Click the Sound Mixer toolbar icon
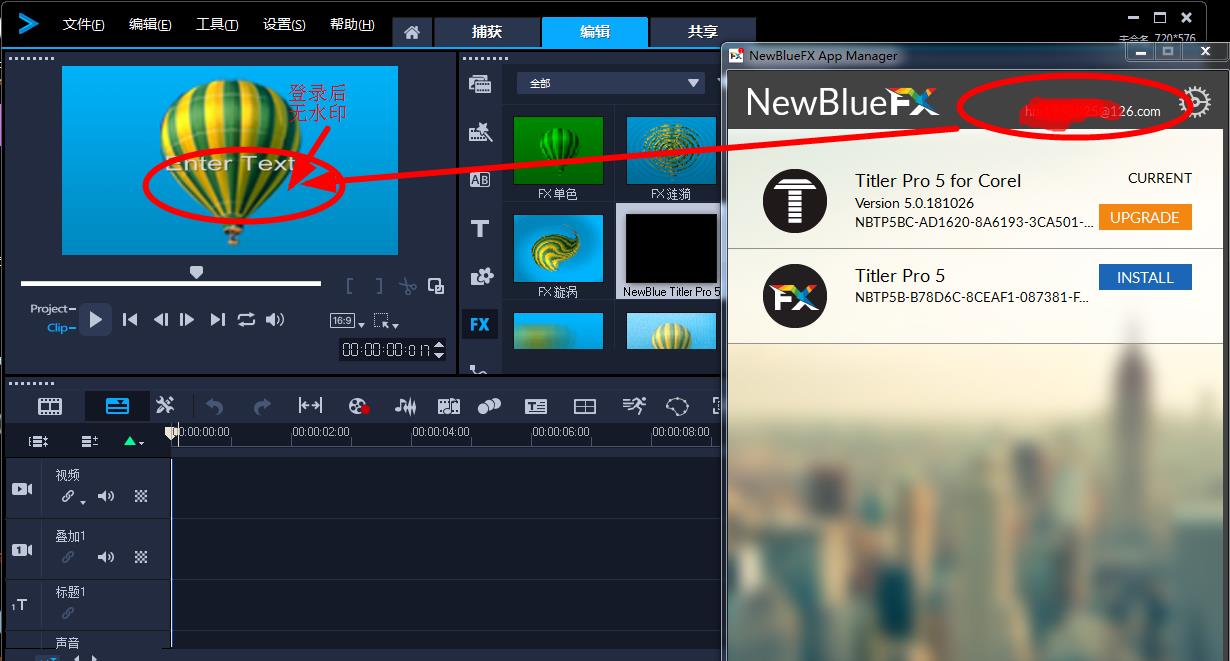 pos(405,406)
